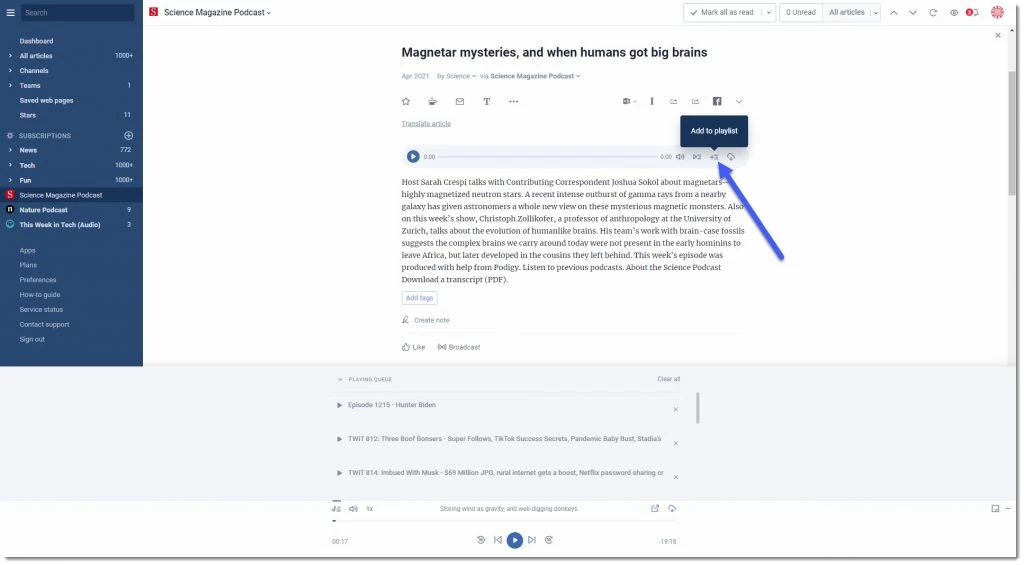The height and width of the screenshot is (565, 1024).
Task: Open the three-dots more options
Action: [x=514, y=101]
